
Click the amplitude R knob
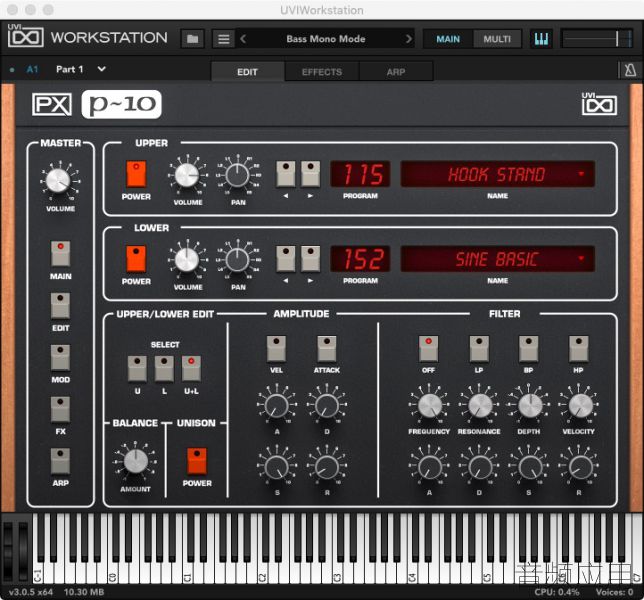[327, 467]
